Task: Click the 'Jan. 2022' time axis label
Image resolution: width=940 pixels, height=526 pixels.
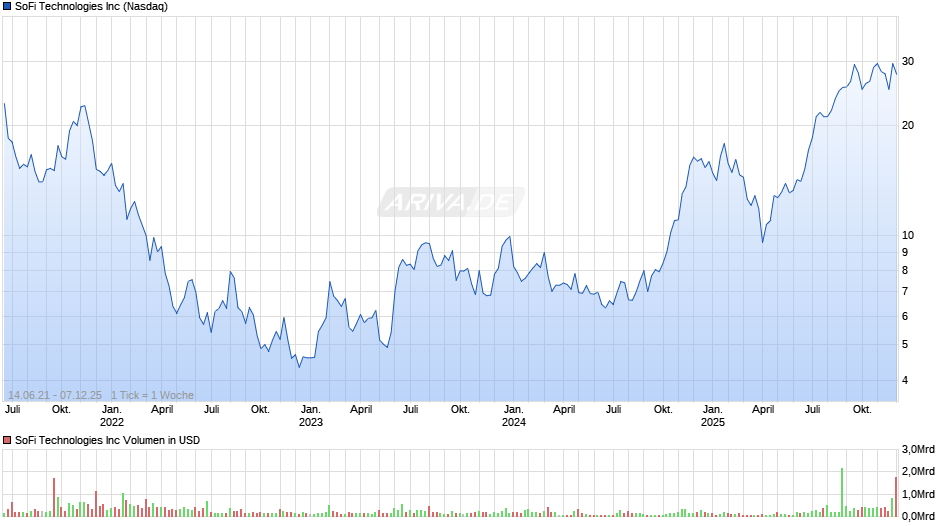Action: pos(112,416)
